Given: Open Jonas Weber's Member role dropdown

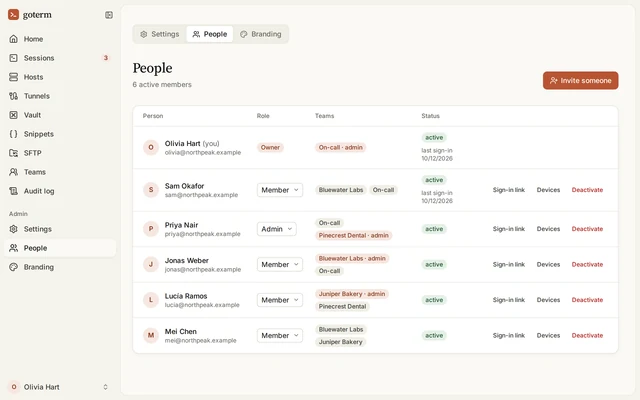Looking at the screenshot, I should [280, 264].
